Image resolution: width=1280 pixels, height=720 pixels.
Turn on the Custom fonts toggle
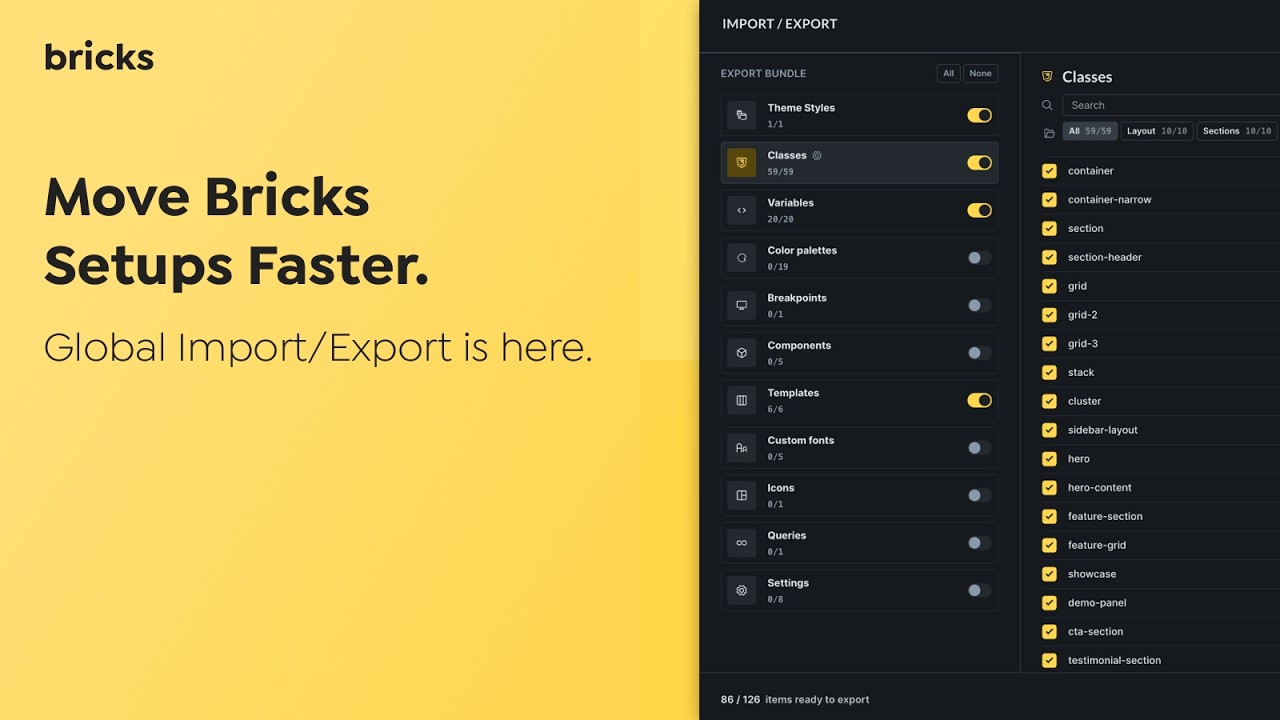point(980,448)
